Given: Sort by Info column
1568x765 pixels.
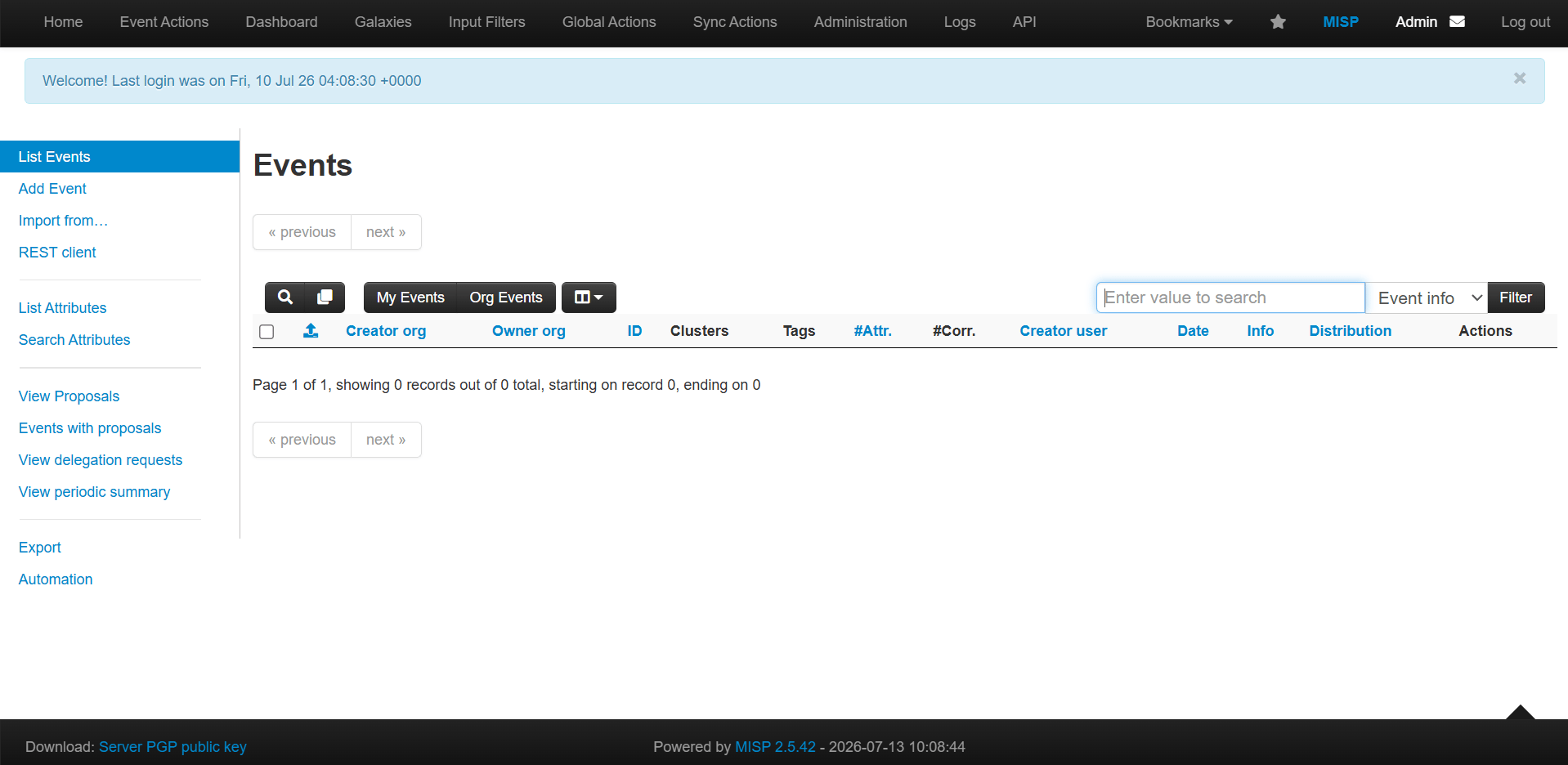Looking at the screenshot, I should click(1260, 331).
